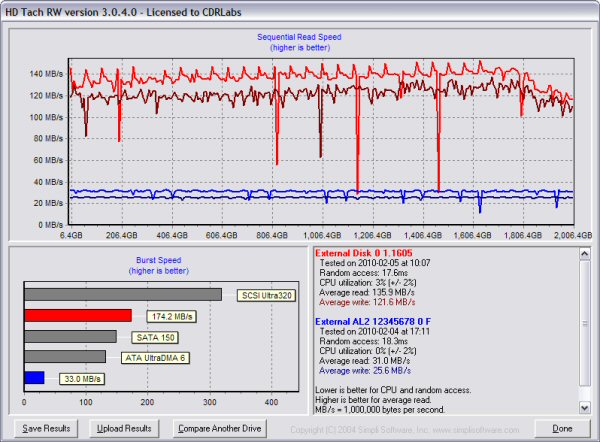Select the gray SCSI Ultra320 bar
Viewport: 600px width, 442px height.
coord(122,295)
